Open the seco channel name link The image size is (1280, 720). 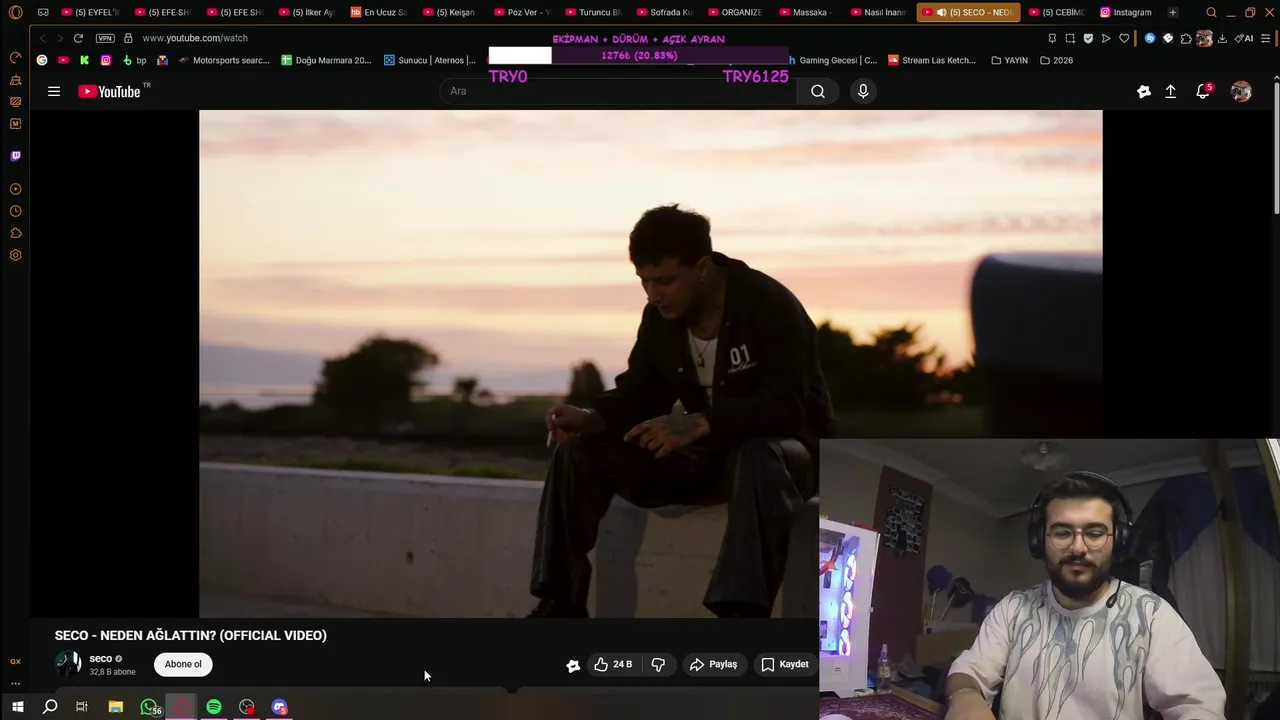101,659
